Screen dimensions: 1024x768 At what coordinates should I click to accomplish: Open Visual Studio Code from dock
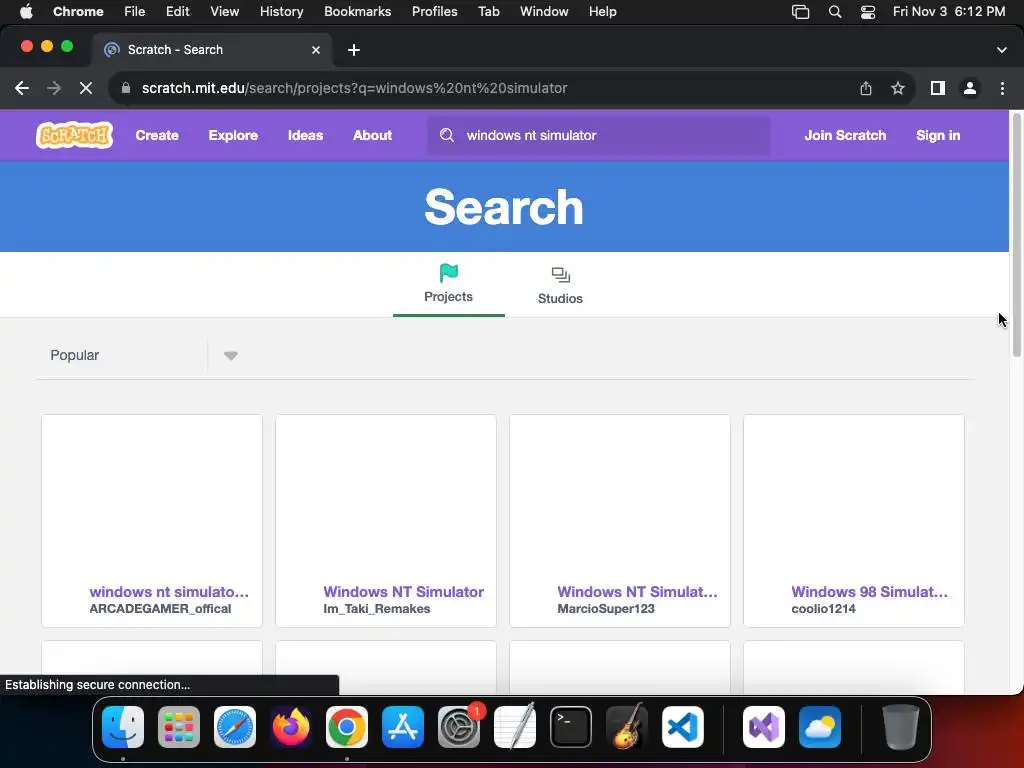683,727
